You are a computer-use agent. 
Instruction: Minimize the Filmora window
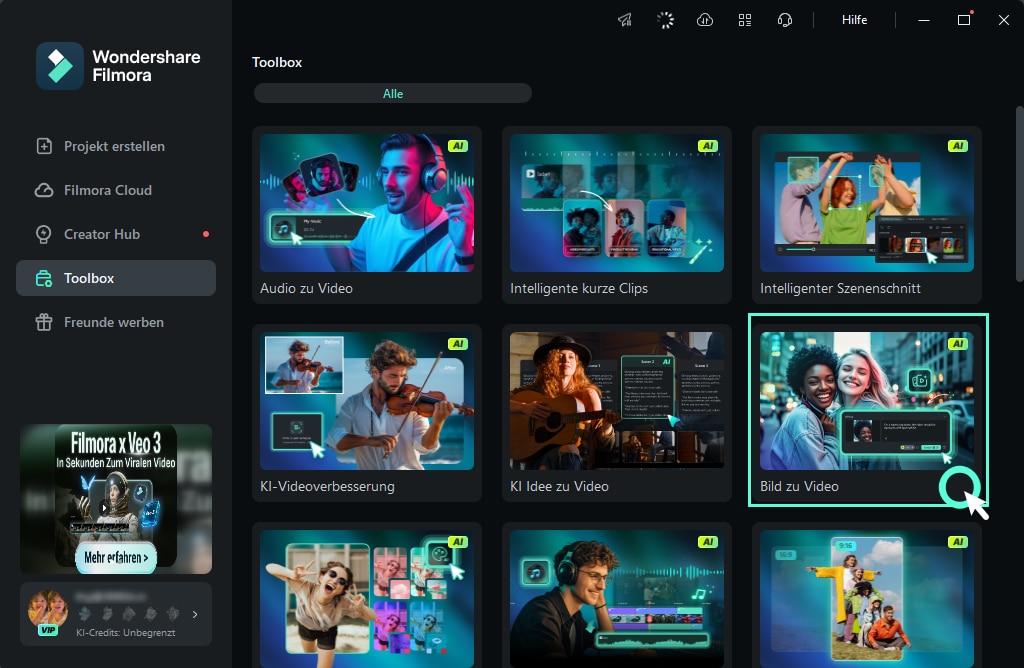(923, 20)
